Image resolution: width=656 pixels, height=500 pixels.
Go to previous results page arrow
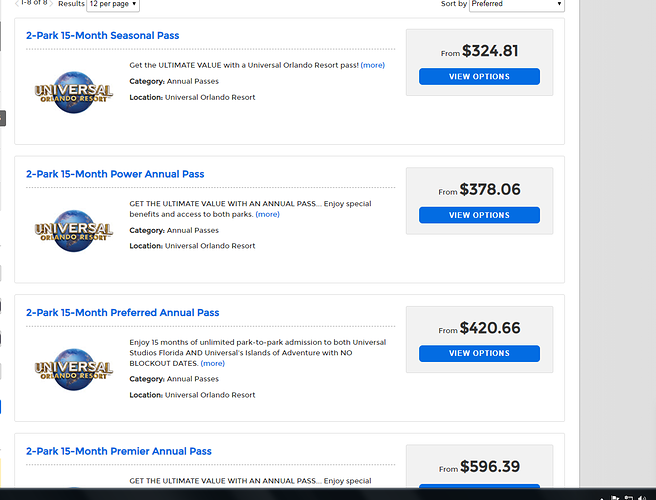coord(17,3)
